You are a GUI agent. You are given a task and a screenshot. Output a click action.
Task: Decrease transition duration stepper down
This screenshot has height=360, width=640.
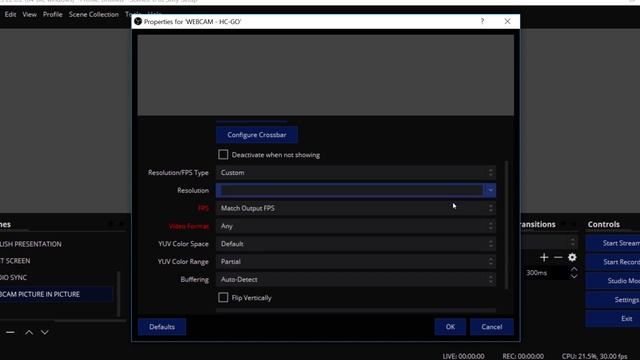click(574, 276)
